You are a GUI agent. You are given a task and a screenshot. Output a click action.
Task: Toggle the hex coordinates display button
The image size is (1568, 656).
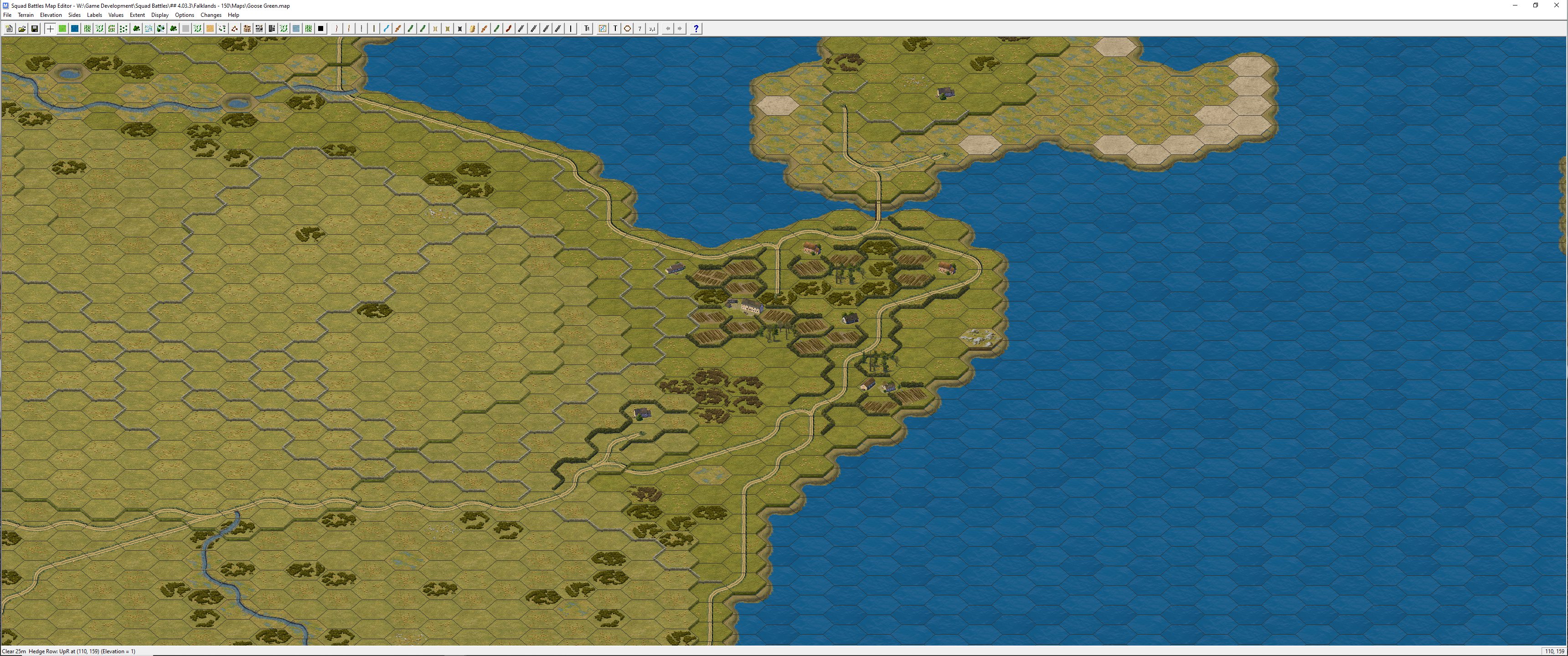point(652,29)
